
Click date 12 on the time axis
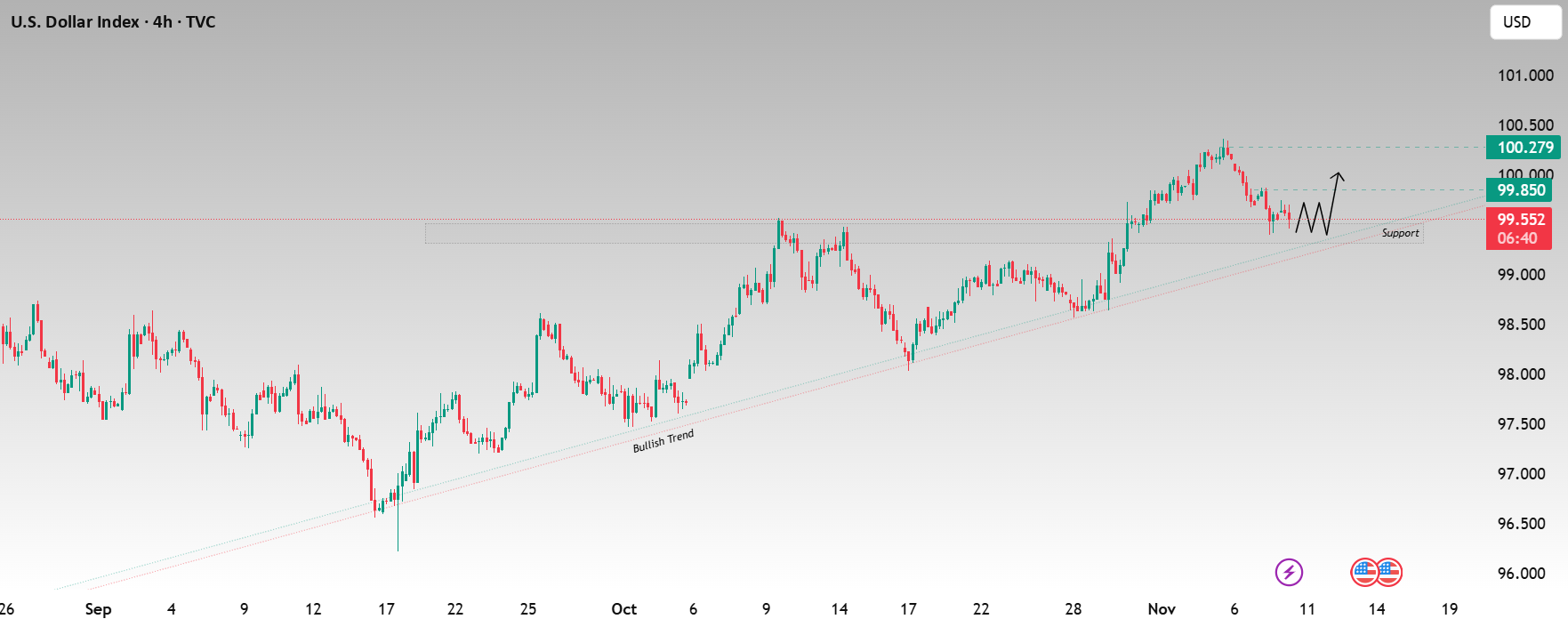tap(313, 609)
